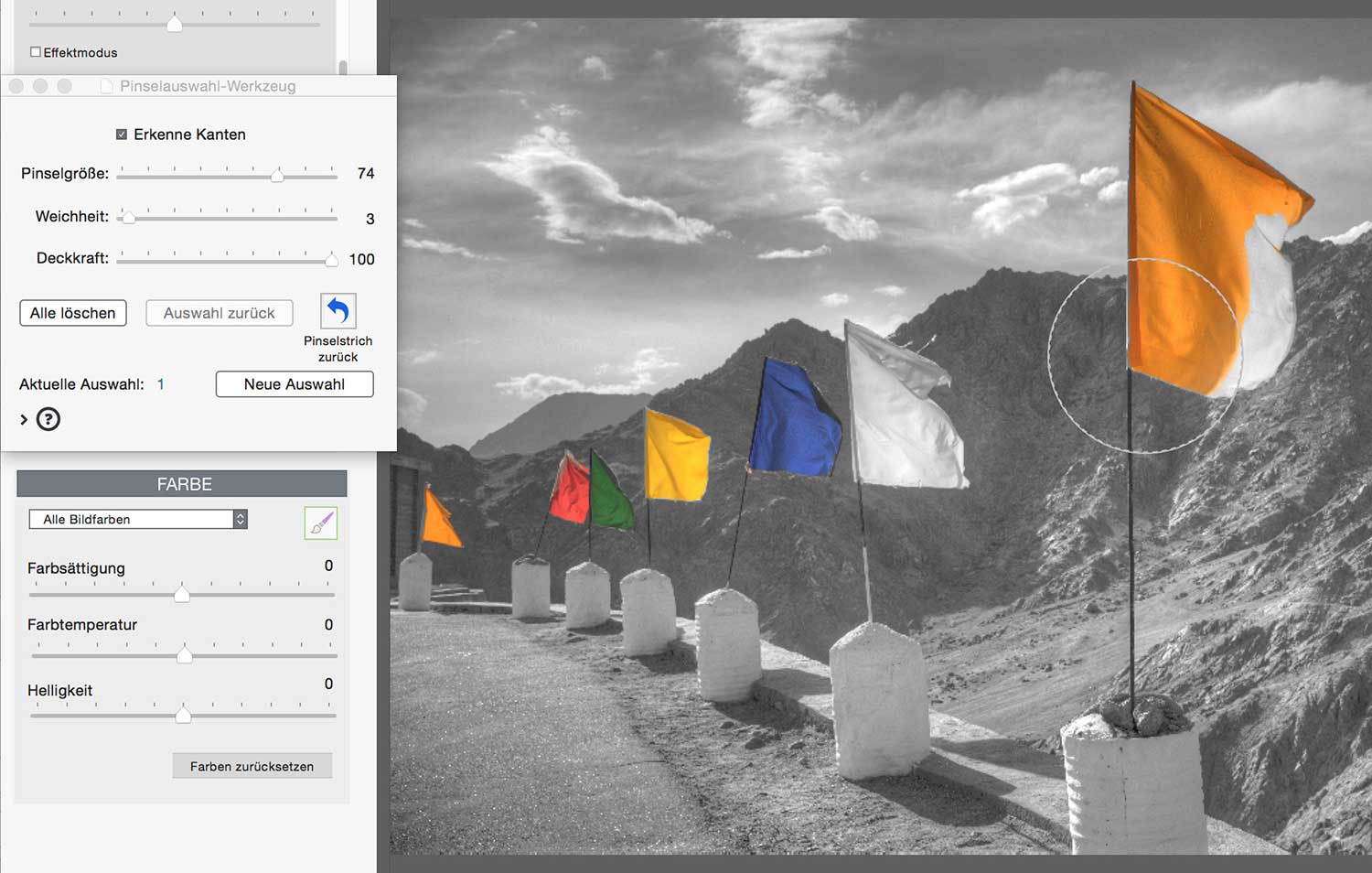Click the Pinselgröße slider handle
1372x873 pixels.
[x=277, y=175]
